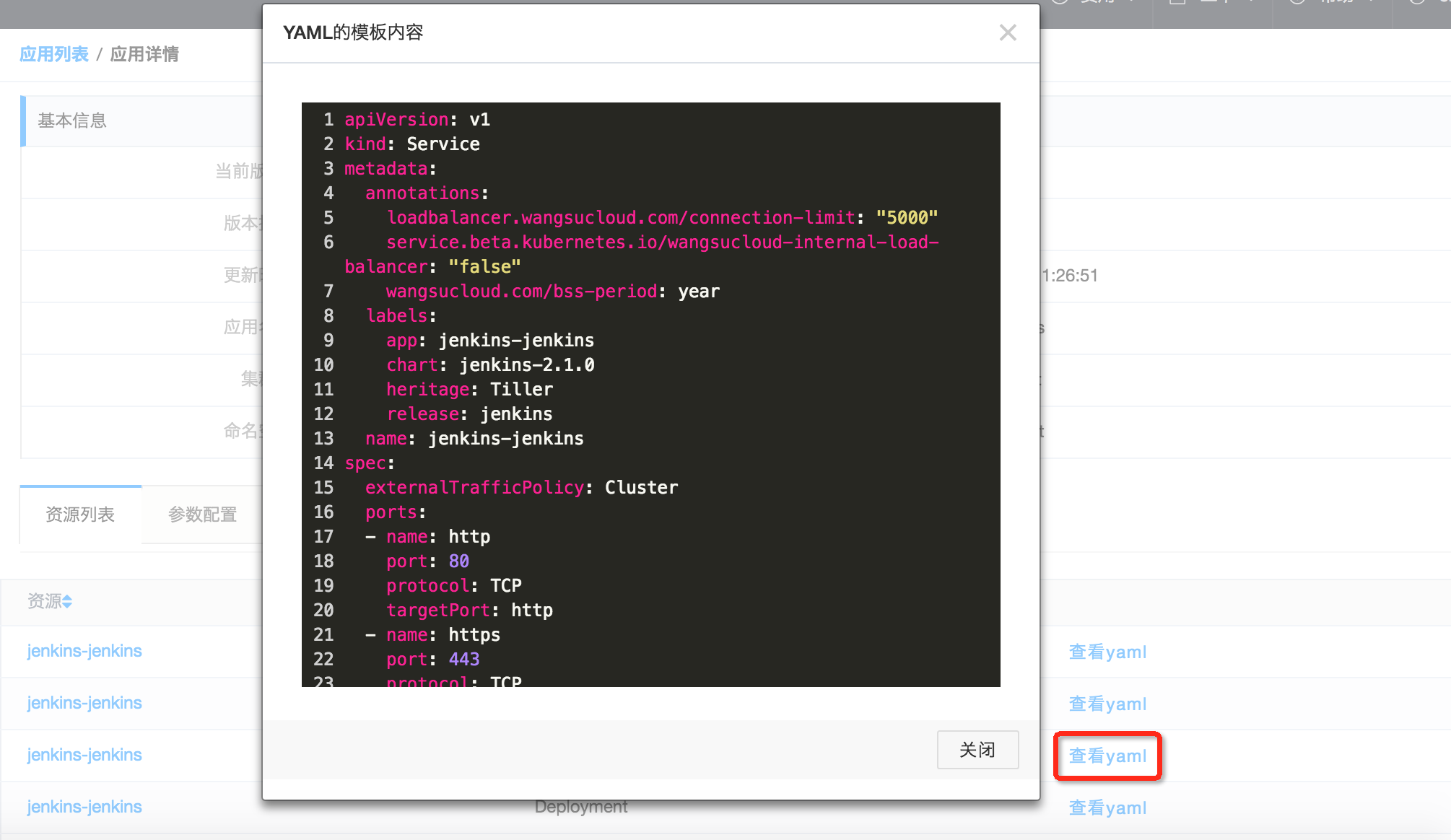Click 查看yaml in the first row
Screen dimensions: 1451x840
pyautogui.click(x=1107, y=652)
